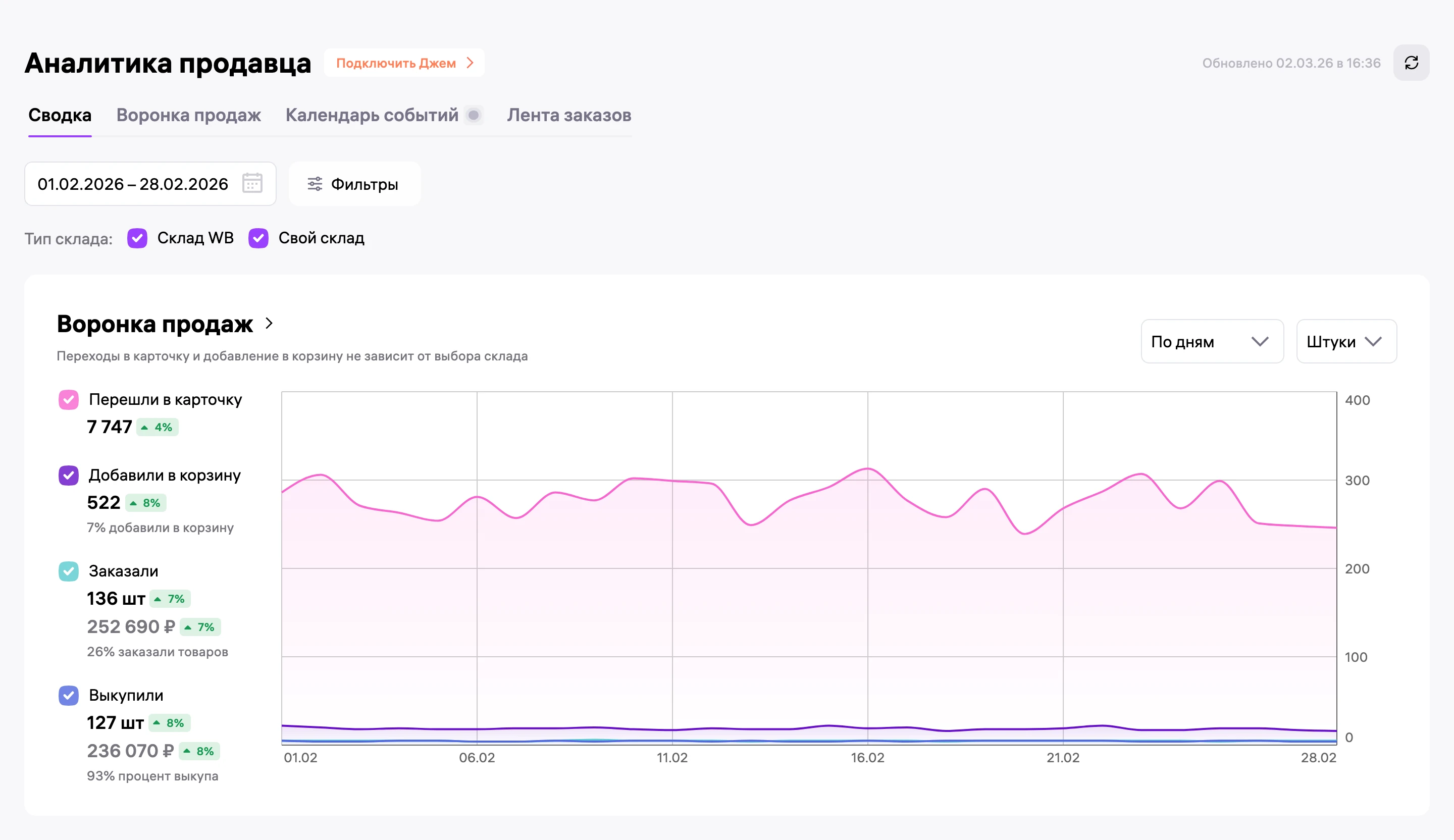Refresh analytics data with the reload icon
Screen dimensions: 1454x840
click(1411, 63)
